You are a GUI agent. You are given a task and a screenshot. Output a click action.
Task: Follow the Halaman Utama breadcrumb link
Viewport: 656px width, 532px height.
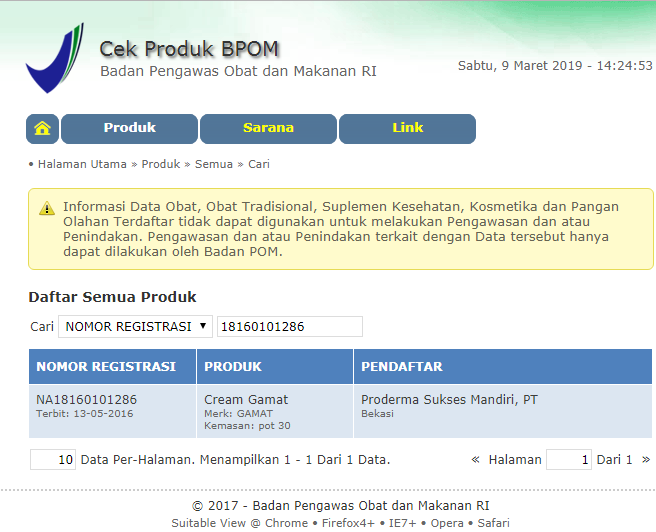click(x=82, y=164)
